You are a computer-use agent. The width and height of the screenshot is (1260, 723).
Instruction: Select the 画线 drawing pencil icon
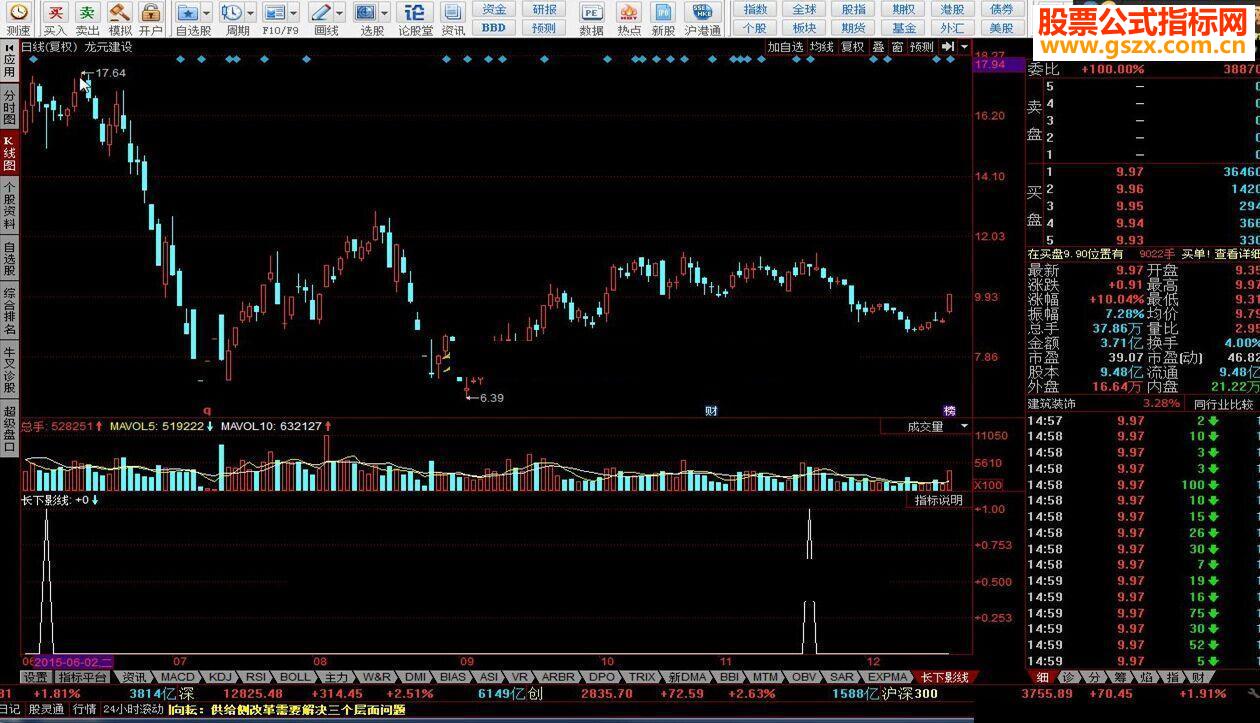[x=321, y=13]
